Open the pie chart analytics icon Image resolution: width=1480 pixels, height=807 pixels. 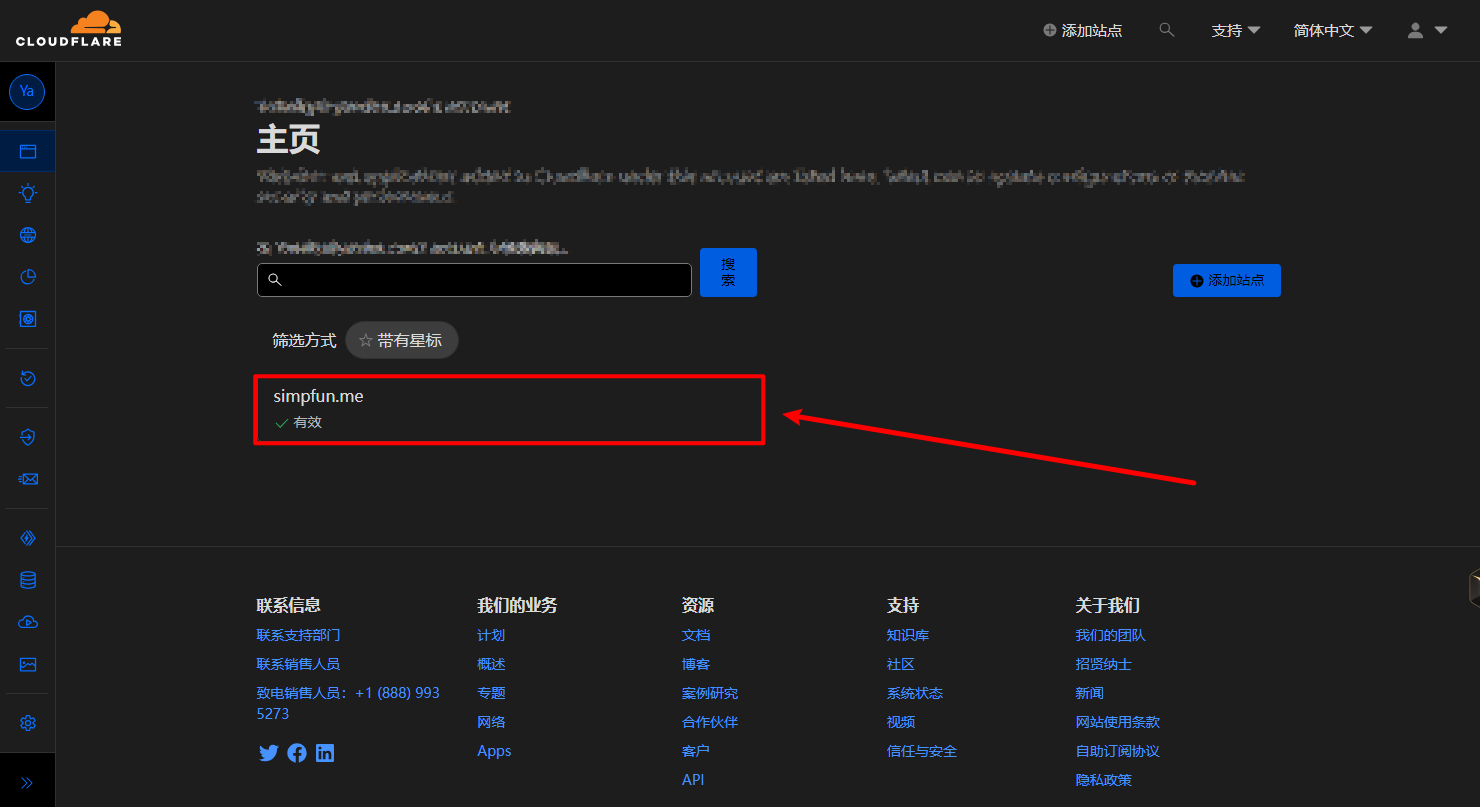[x=28, y=277]
